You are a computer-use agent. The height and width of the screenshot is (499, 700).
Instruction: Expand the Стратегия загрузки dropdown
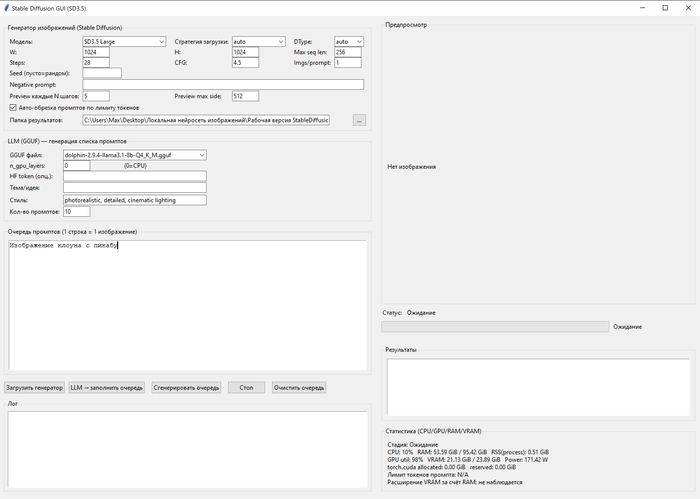[x=258, y=42]
